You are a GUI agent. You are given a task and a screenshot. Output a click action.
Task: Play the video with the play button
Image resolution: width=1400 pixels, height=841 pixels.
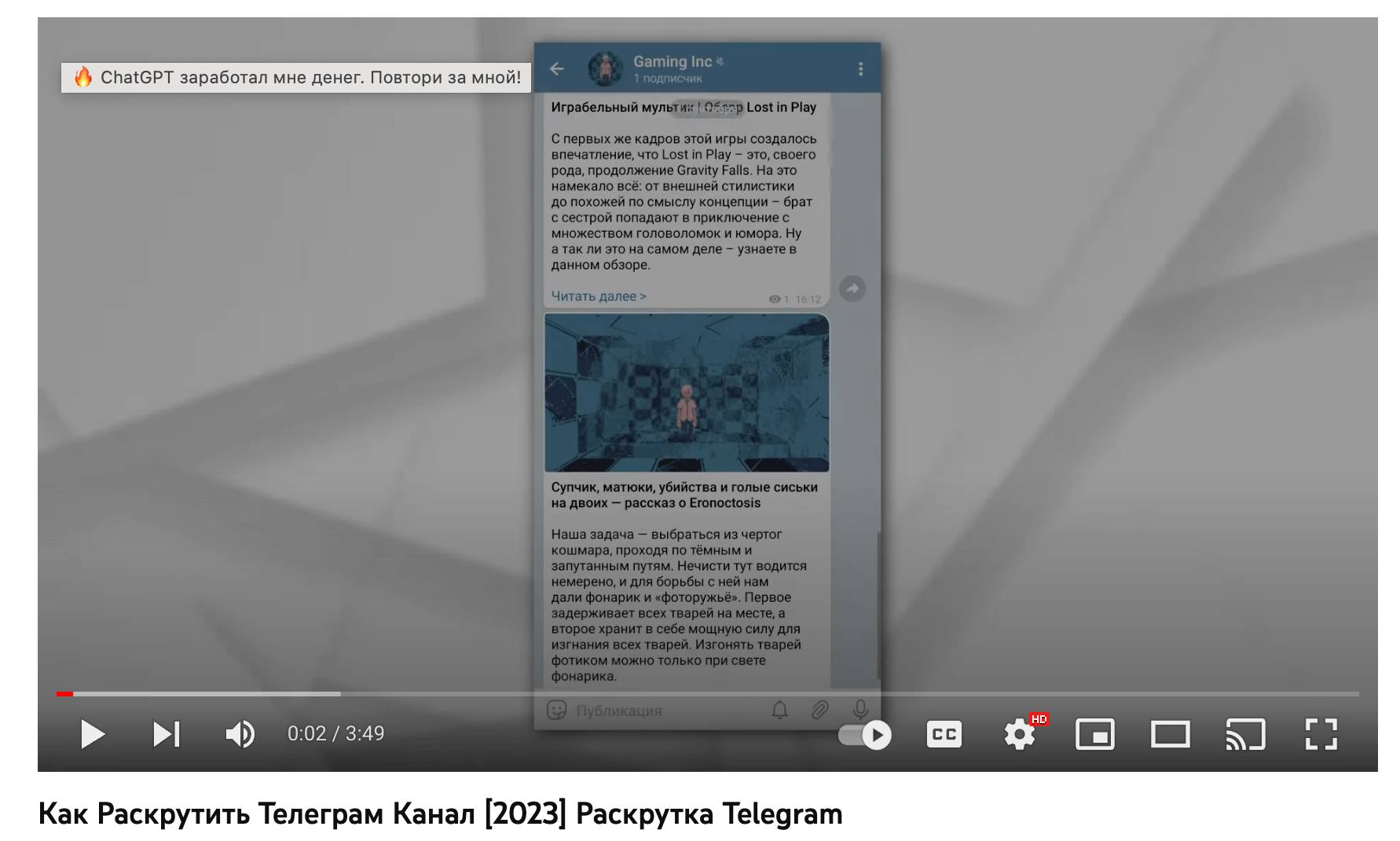click(x=93, y=734)
